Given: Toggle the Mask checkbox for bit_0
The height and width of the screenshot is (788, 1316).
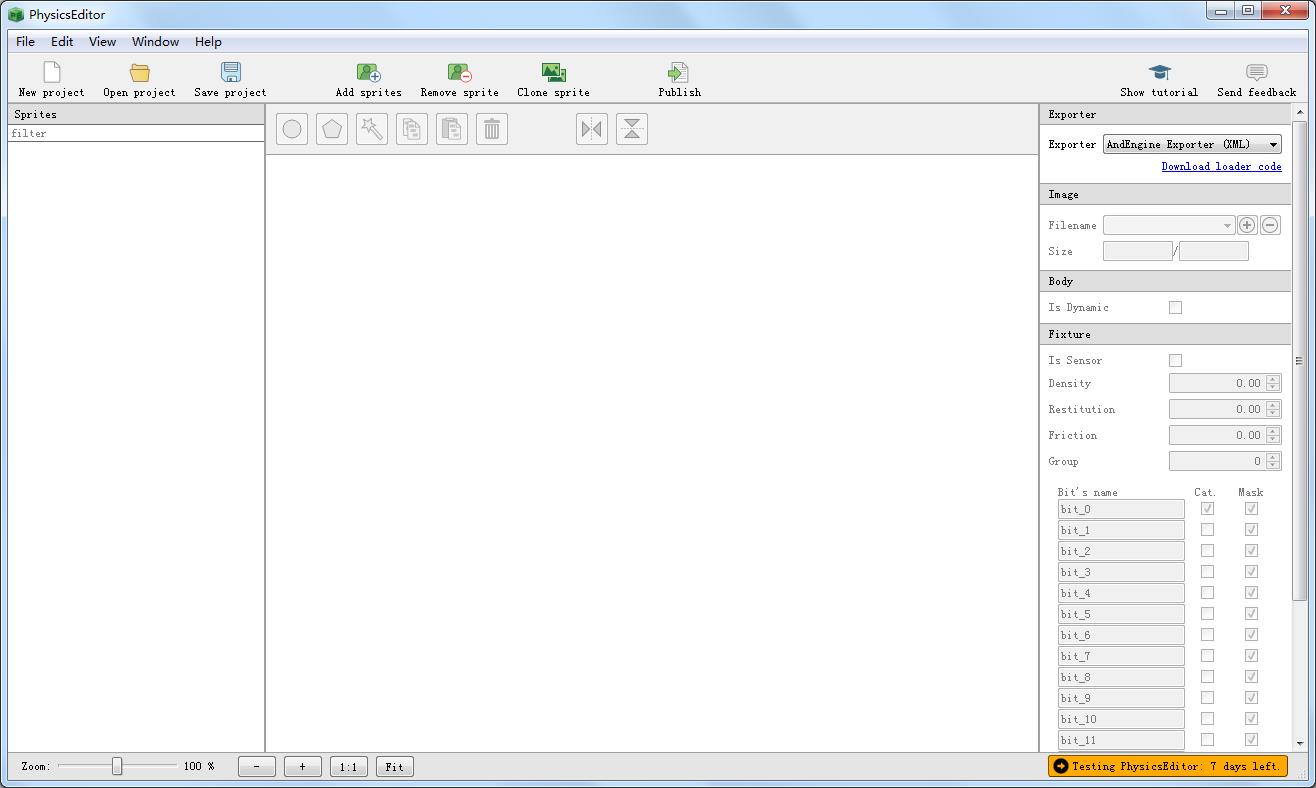Looking at the screenshot, I should tap(1251, 509).
